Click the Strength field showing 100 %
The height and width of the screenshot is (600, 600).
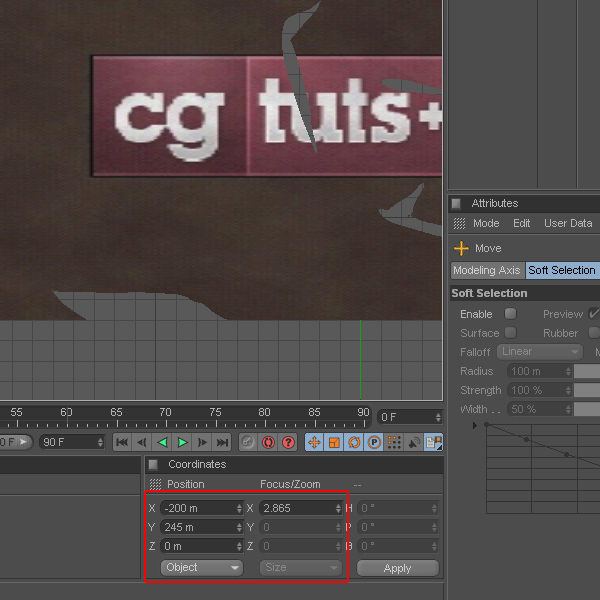pos(540,390)
